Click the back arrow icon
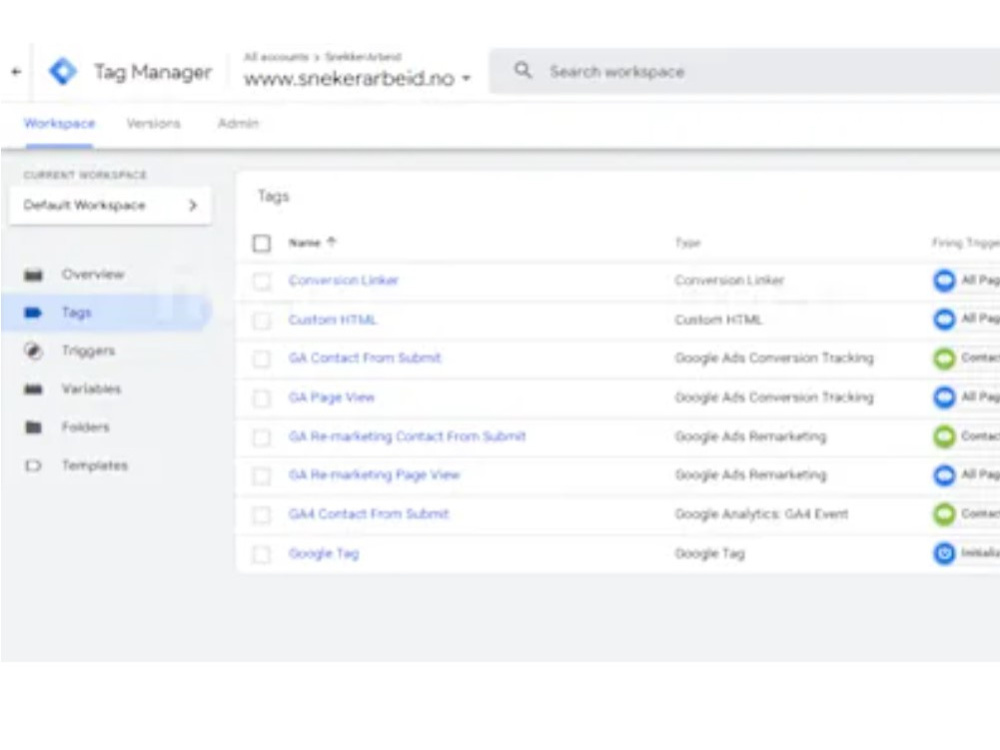Viewport: 1000px width, 750px height. point(16,72)
